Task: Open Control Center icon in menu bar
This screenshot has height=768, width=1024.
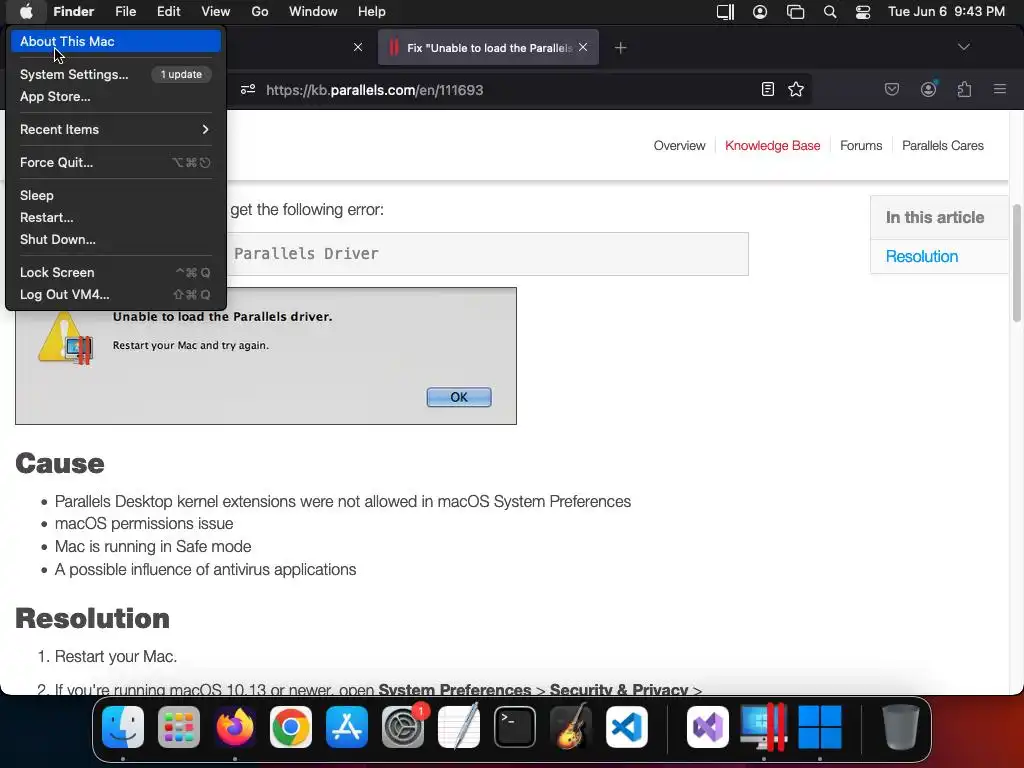Action: (x=863, y=12)
